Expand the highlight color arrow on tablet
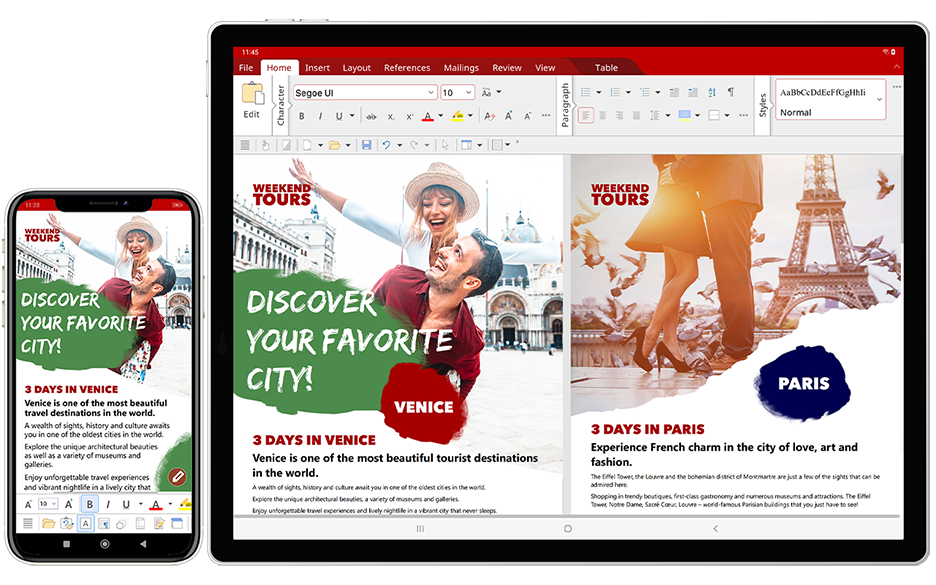The height and width of the screenshot is (585, 936). coord(470,116)
